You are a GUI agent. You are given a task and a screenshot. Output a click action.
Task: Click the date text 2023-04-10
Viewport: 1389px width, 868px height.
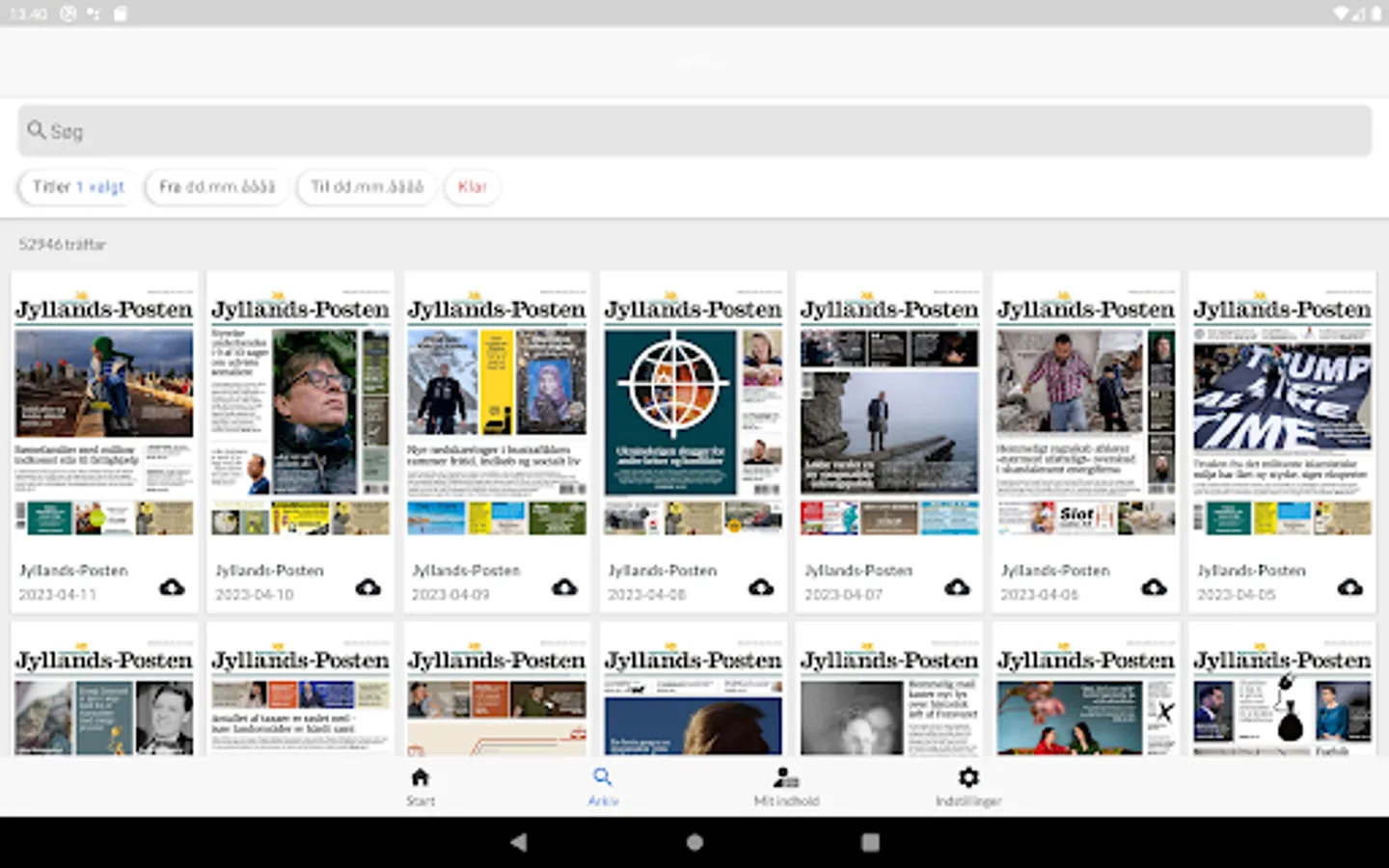255,595
